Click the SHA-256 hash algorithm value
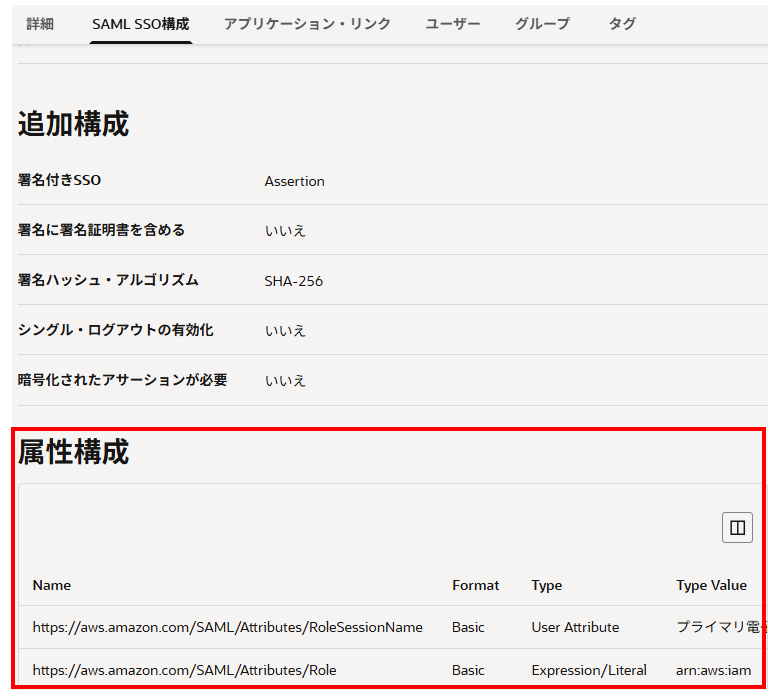Screen dimensions: 775x699 pos(293,281)
